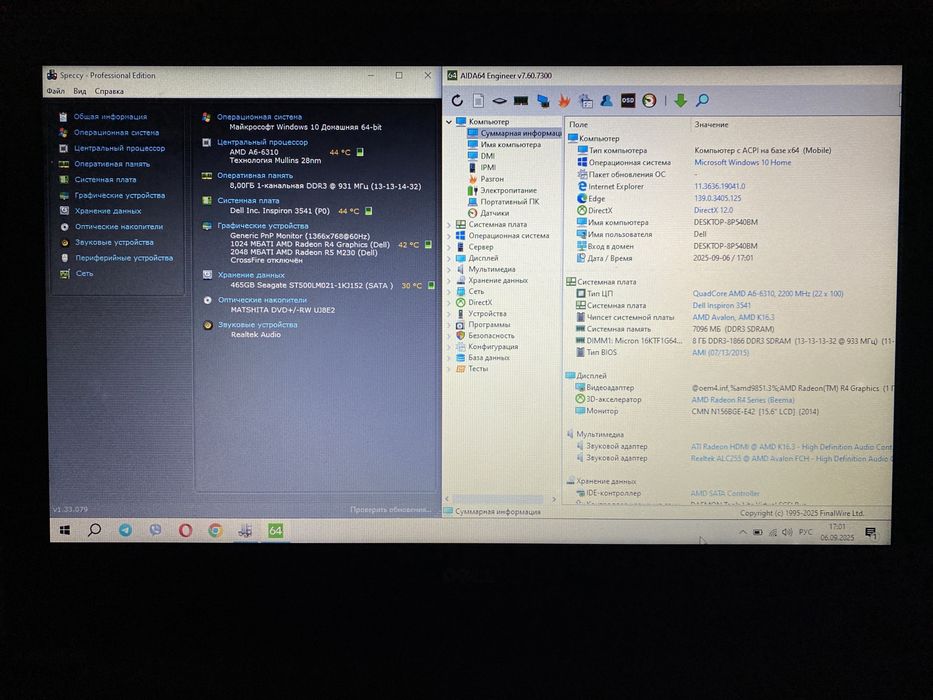933x700 pixels.
Task: Open Microsoft Windows 10 Home link in AIDA64
Action: point(743,162)
